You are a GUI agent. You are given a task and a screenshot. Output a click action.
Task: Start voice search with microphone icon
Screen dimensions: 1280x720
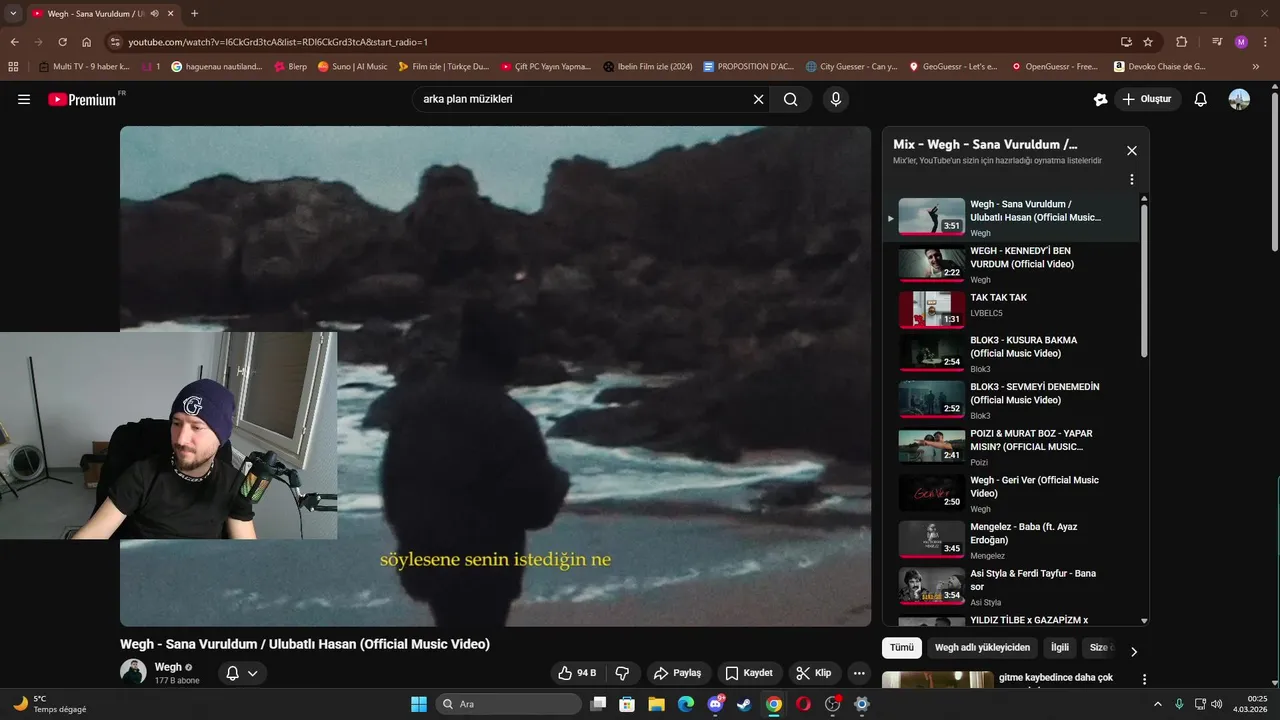[x=835, y=99]
